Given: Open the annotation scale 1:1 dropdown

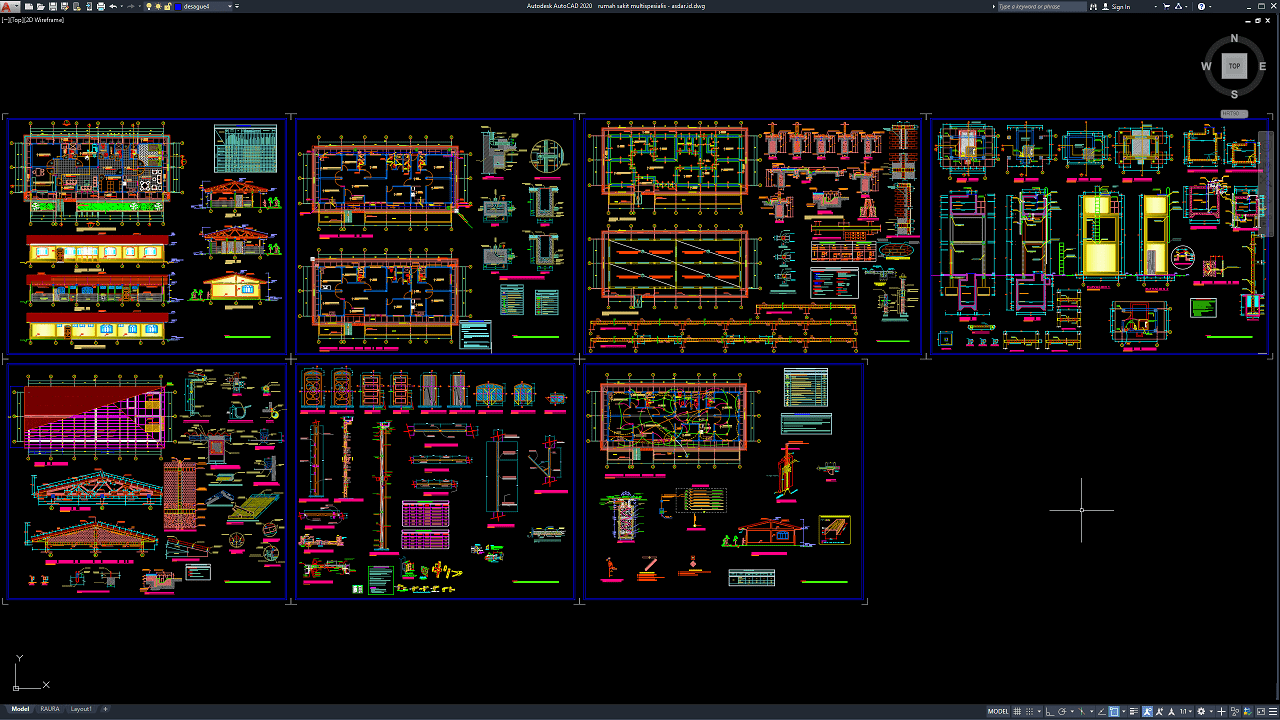Looking at the screenshot, I should click(1185, 712).
